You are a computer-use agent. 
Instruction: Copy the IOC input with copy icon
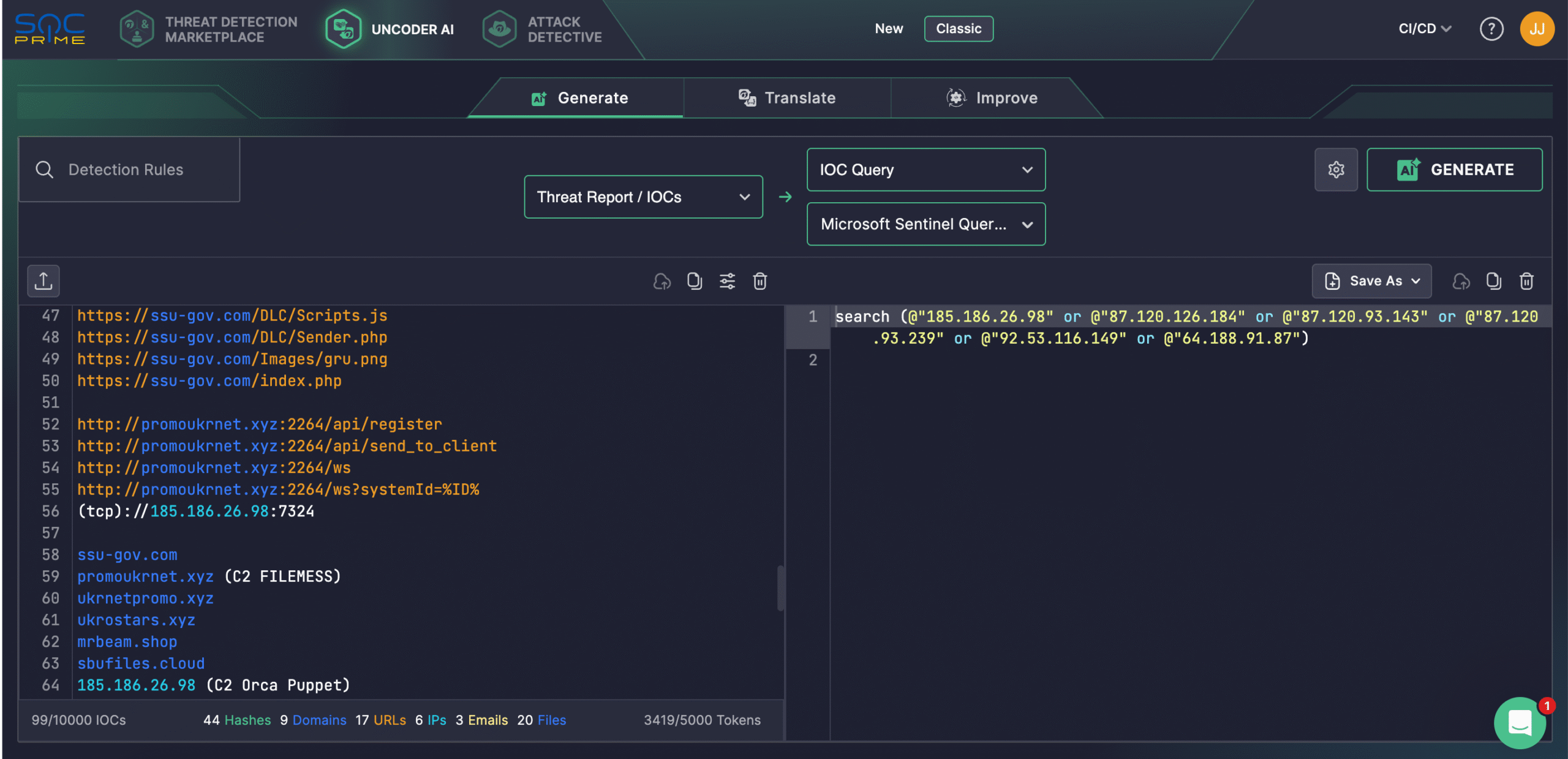(694, 281)
